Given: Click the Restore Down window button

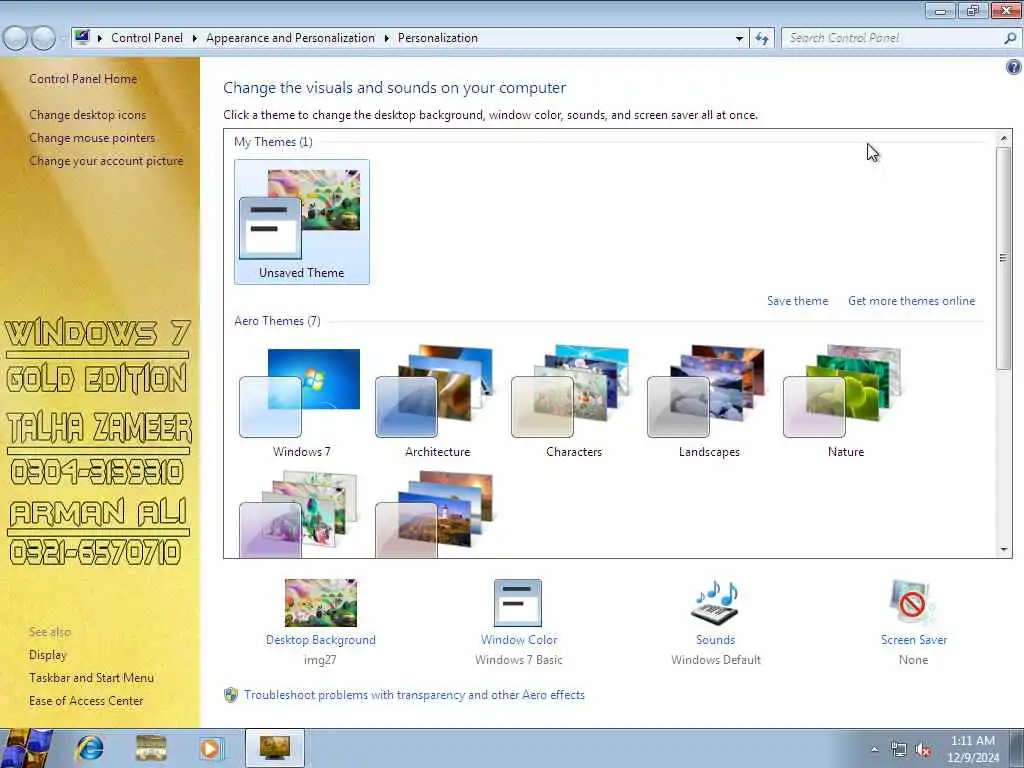Looking at the screenshot, I should coord(973,10).
